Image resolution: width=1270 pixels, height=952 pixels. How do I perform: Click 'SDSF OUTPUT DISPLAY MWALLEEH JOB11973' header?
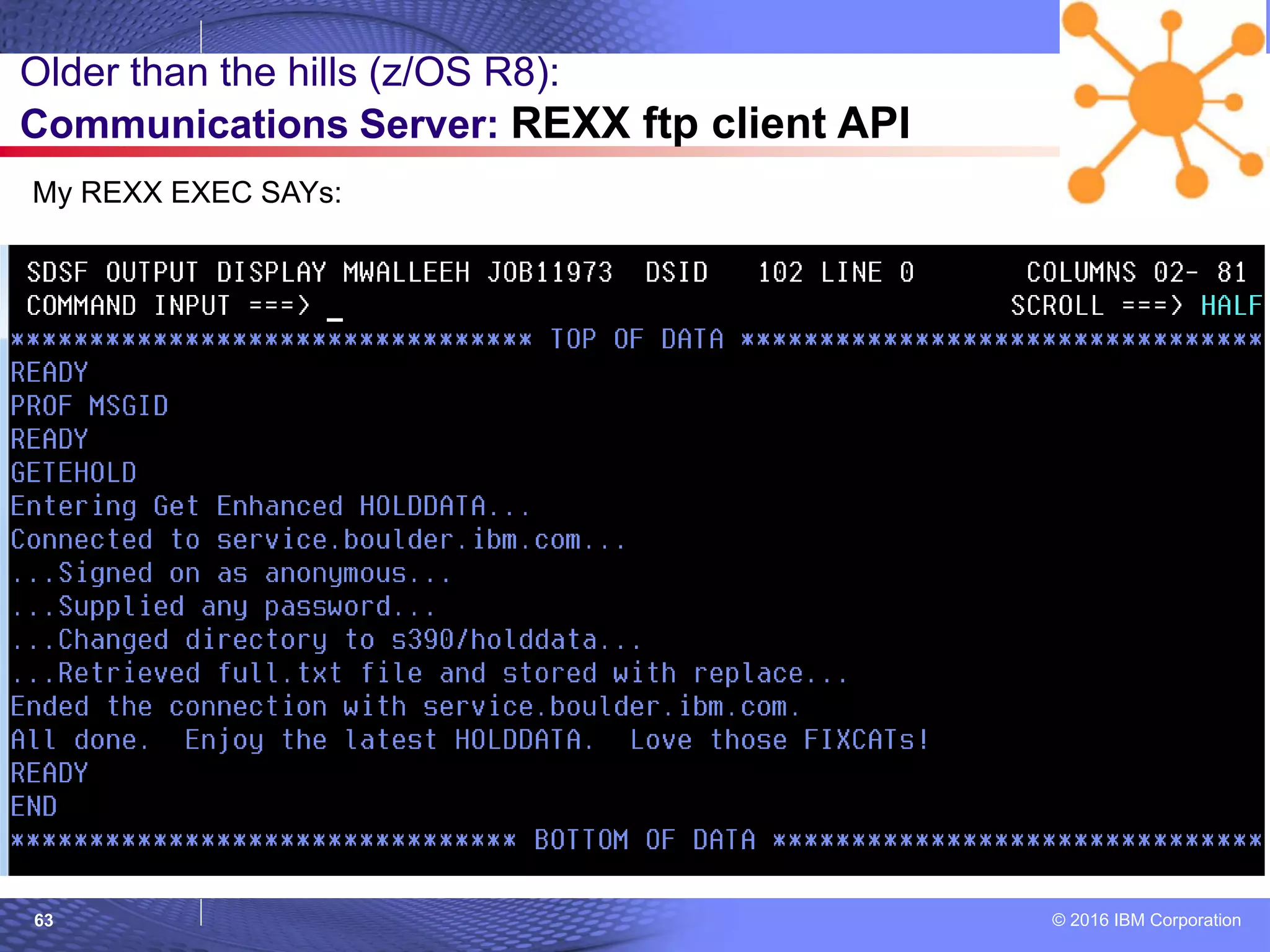pyautogui.click(x=319, y=273)
